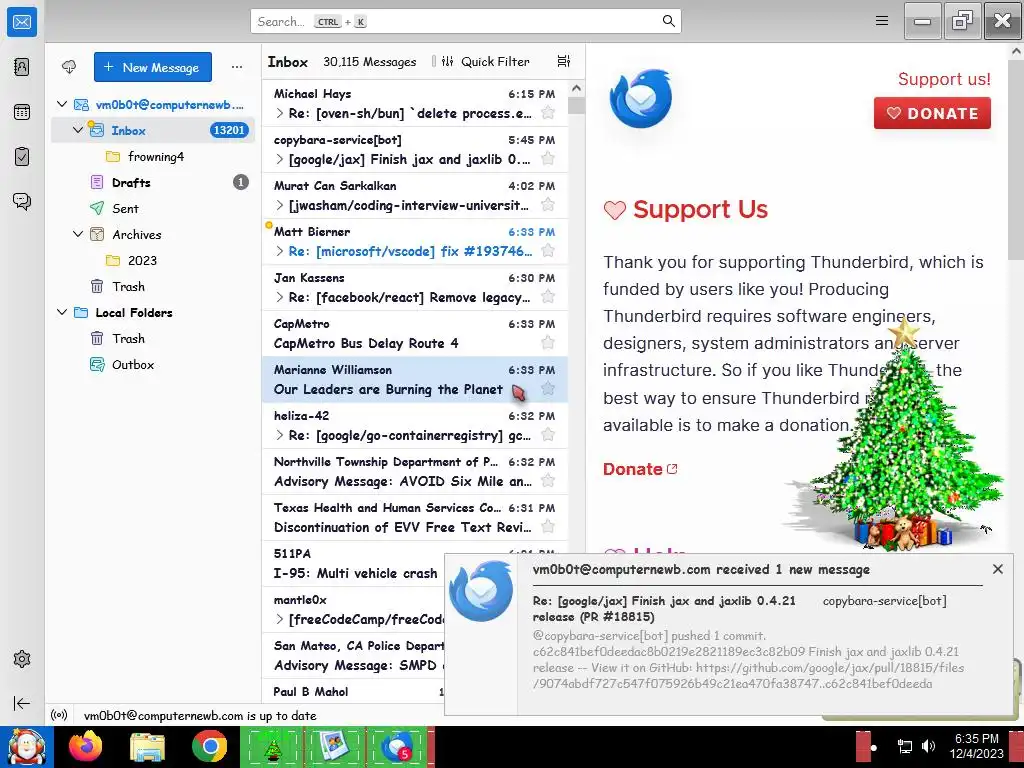Select the frowning4 folder
This screenshot has height=768, width=1024.
pos(153,157)
